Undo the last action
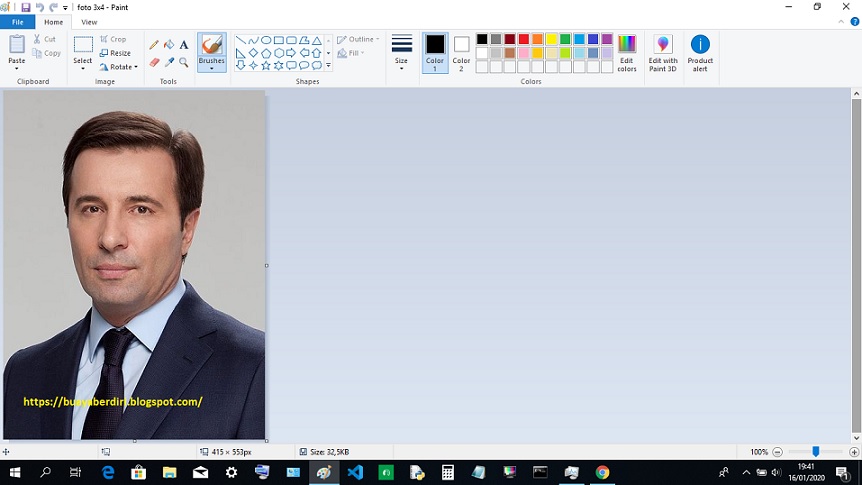Image resolution: width=862 pixels, height=485 pixels. click(40, 7)
